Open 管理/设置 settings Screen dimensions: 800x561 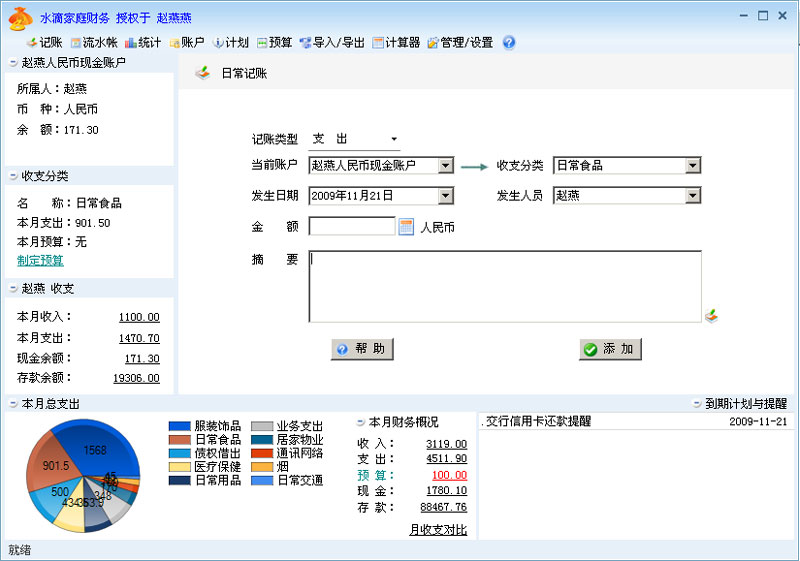(x=461, y=42)
